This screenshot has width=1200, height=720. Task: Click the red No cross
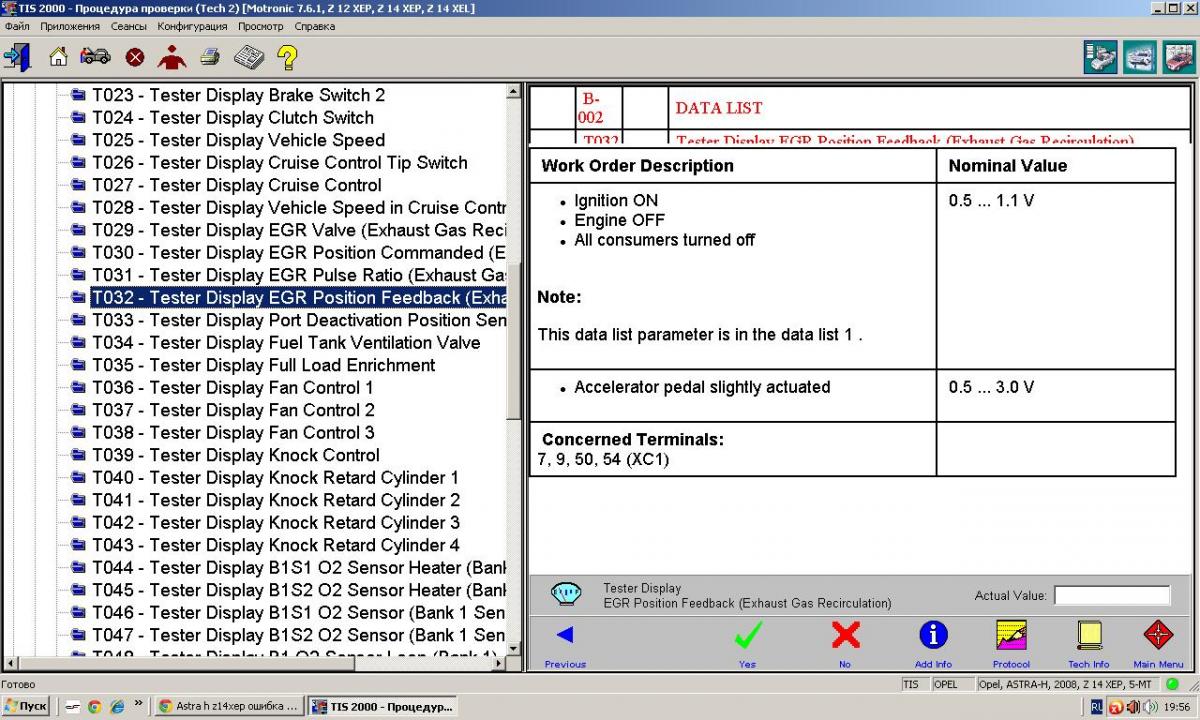(x=845, y=636)
